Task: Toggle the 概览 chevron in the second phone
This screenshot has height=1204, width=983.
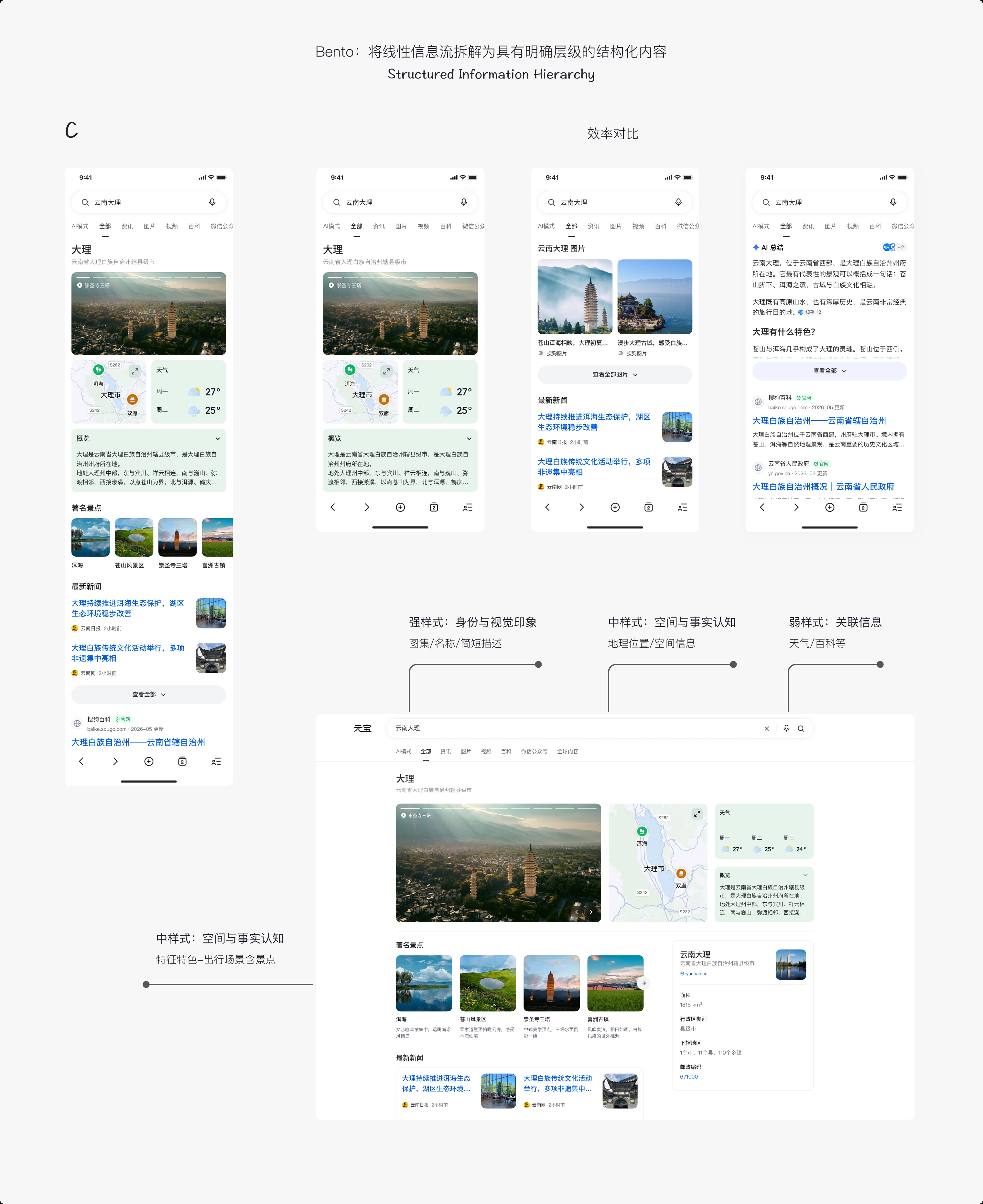Action: click(x=469, y=439)
